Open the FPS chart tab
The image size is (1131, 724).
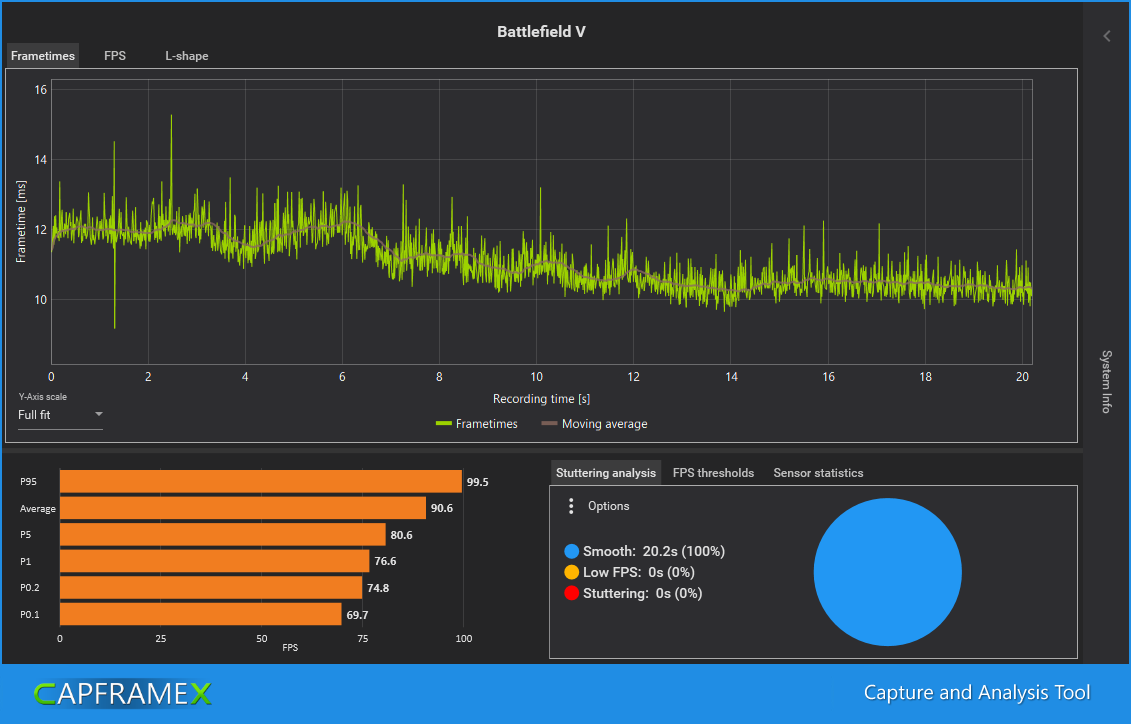[x=115, y=56]
